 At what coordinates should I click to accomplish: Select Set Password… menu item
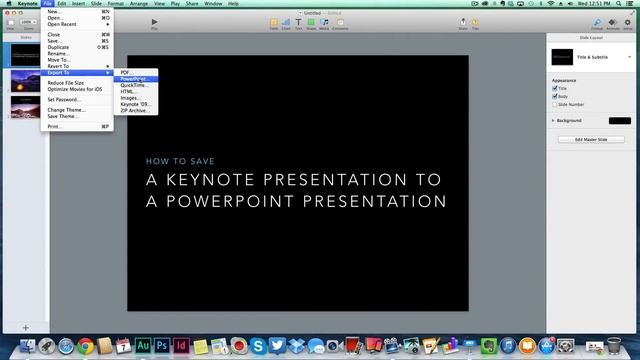pos(77,100)
